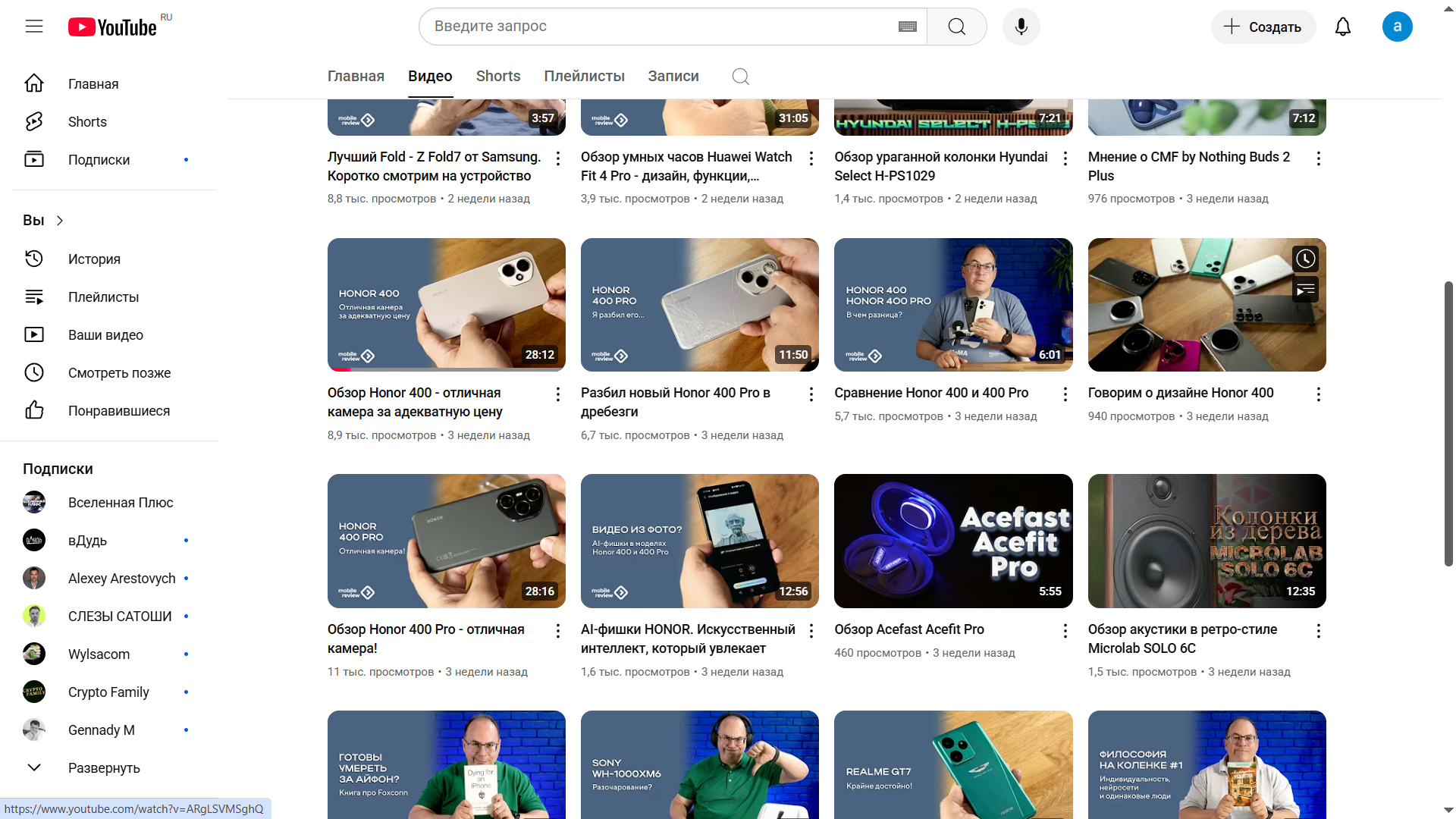Add Говорим о дизайне video to Watch Later
The image size is (1456, 819).
pos(1305,259)
